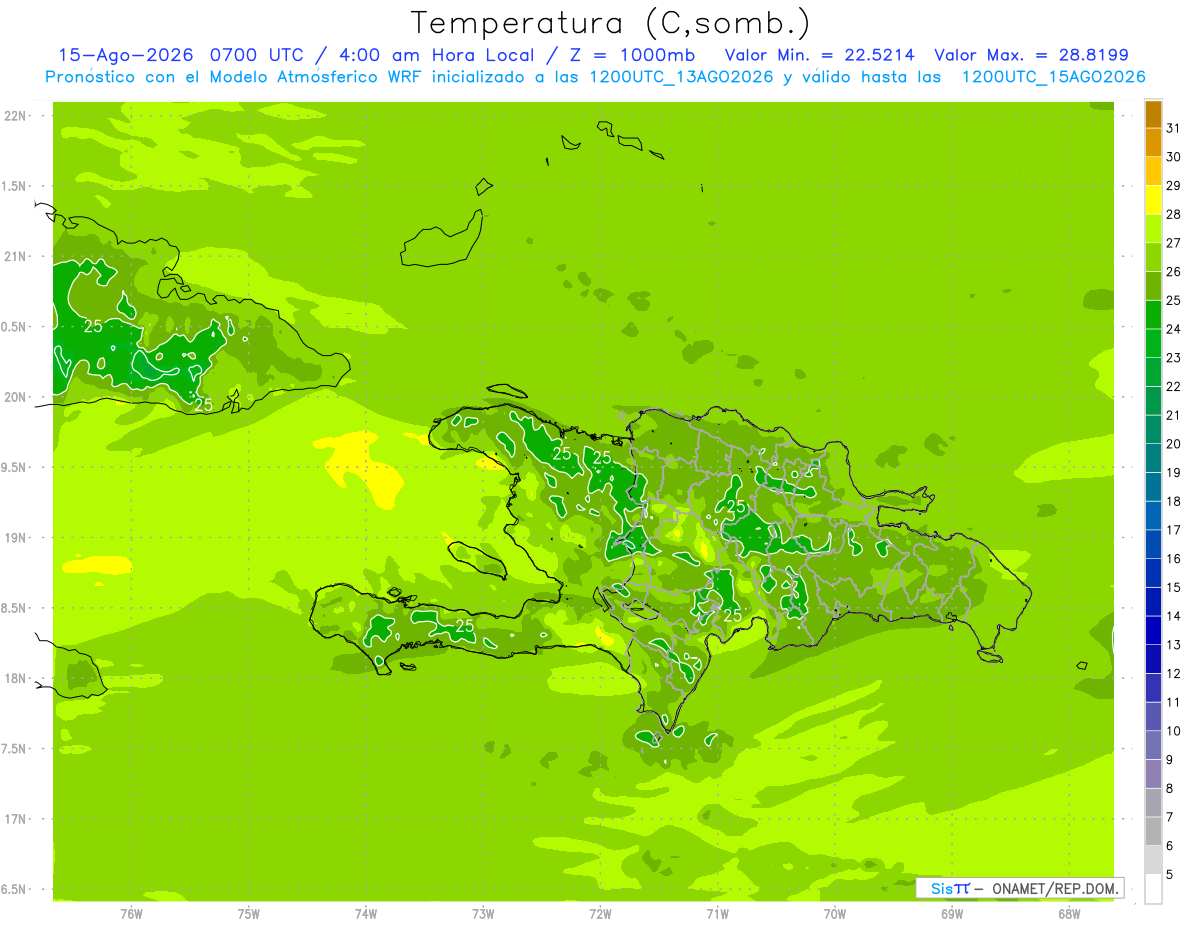
Task: Click 'Valor Min. = 22.5214' readout
Action: point(820,55)
